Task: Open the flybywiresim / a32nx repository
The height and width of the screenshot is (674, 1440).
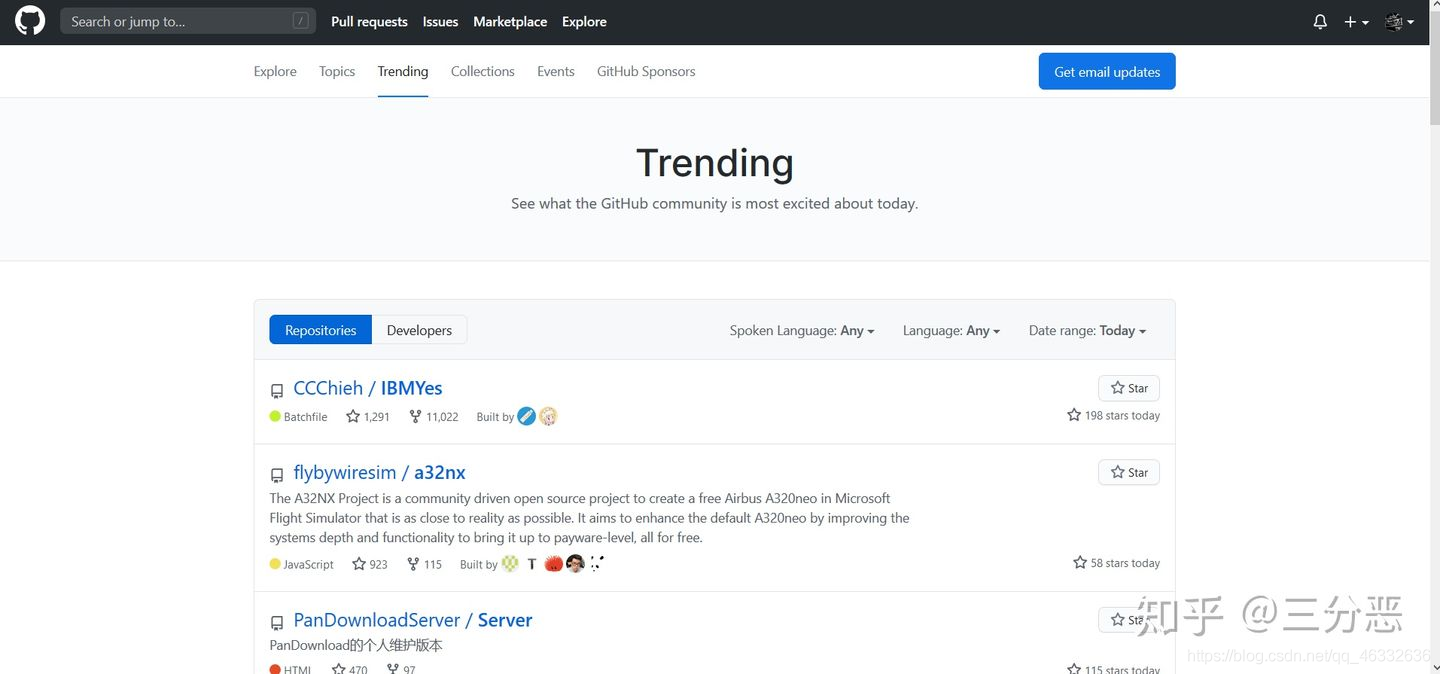Action: (380, 472)
